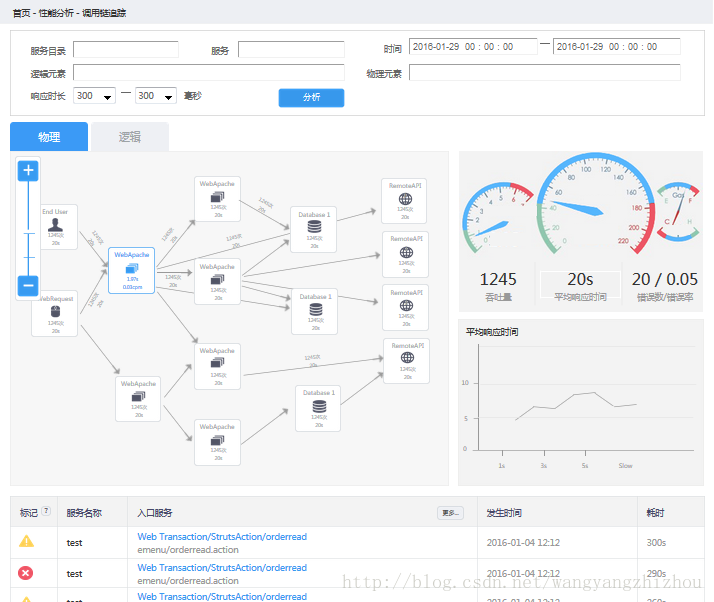Click the 300s duration cell
Image resolution: width=714 pixels, height=602 pixels.
[x=656, y=543]
